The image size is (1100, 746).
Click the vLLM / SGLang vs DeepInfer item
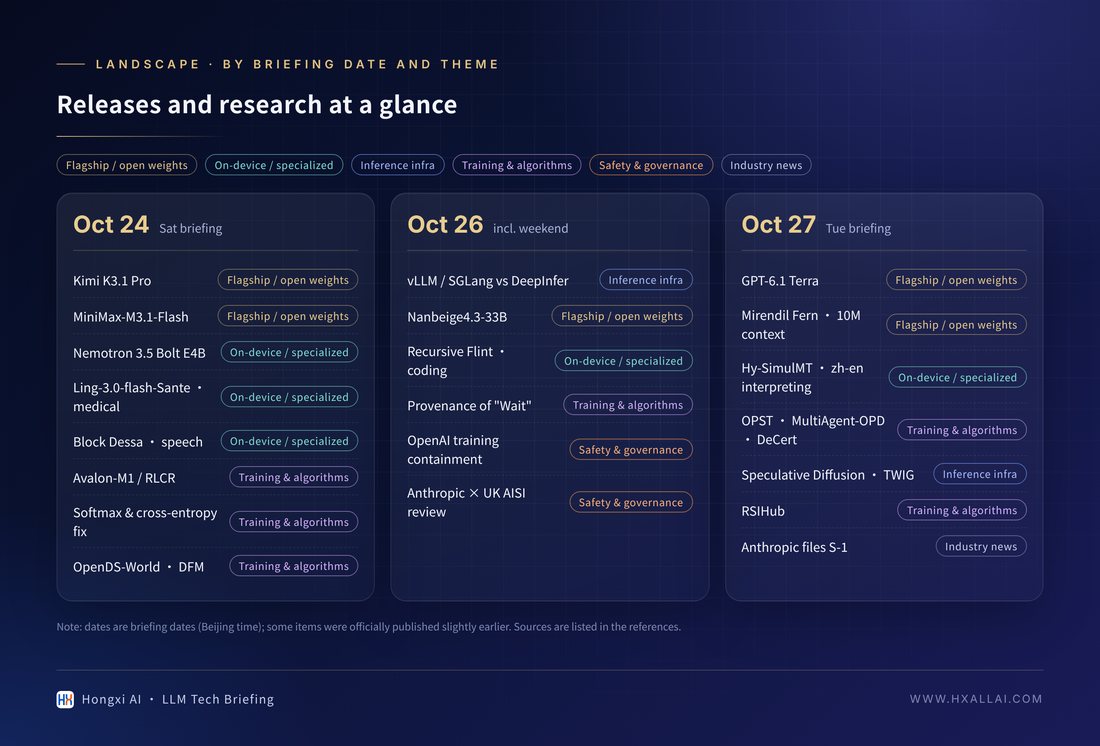(488, 280)
